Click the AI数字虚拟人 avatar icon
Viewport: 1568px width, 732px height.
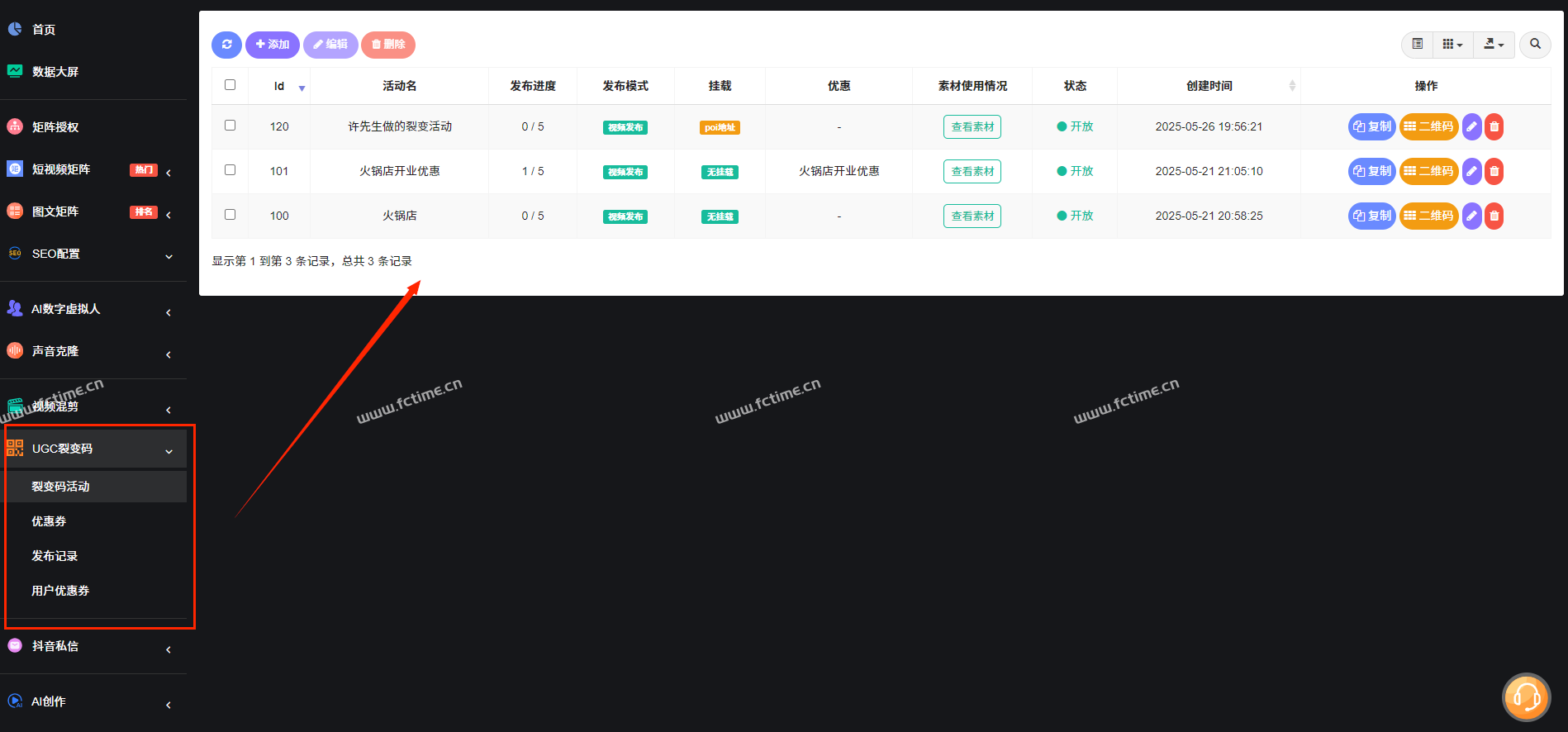(15, 308)
